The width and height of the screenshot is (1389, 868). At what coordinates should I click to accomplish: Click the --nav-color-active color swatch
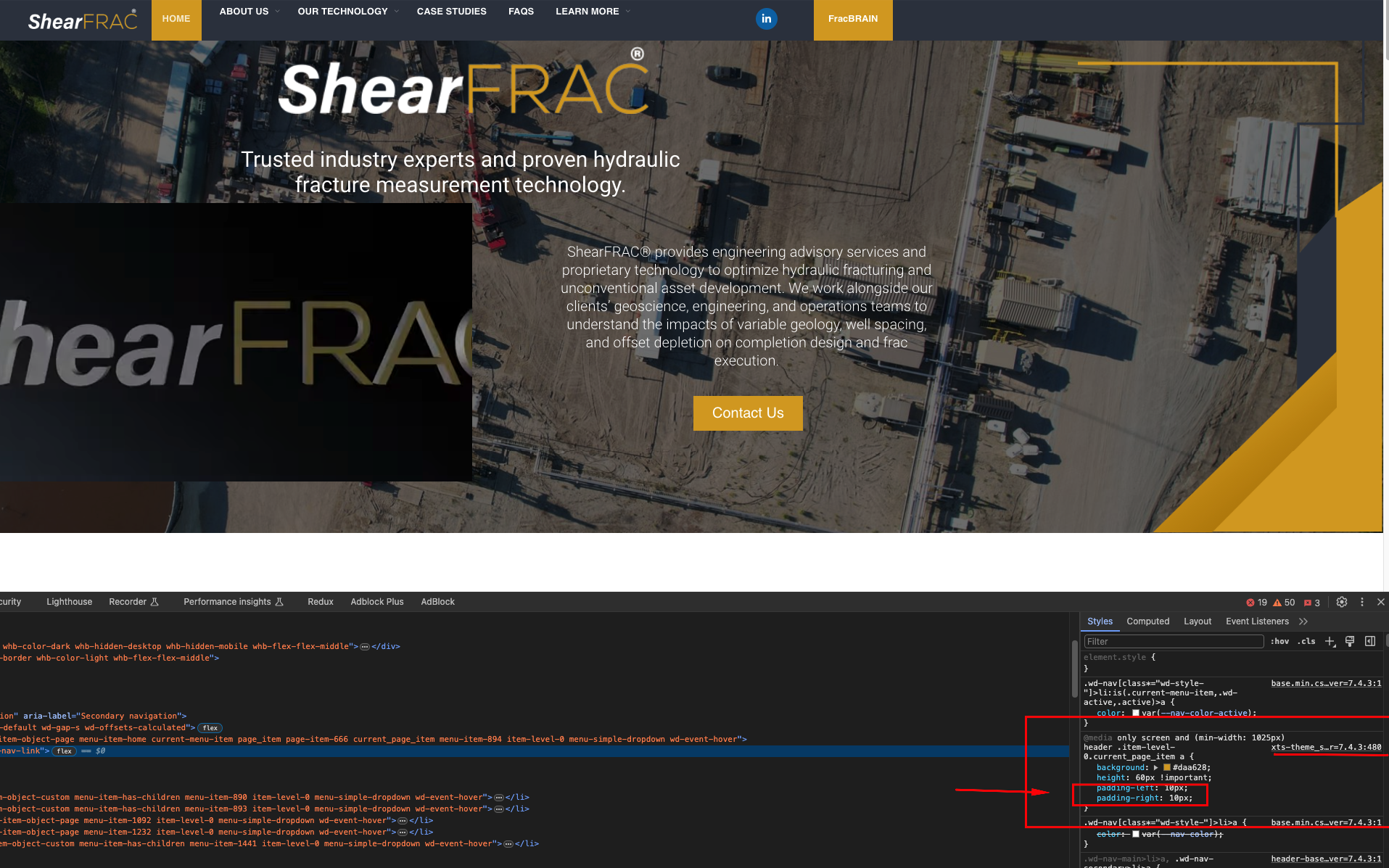1136,713
